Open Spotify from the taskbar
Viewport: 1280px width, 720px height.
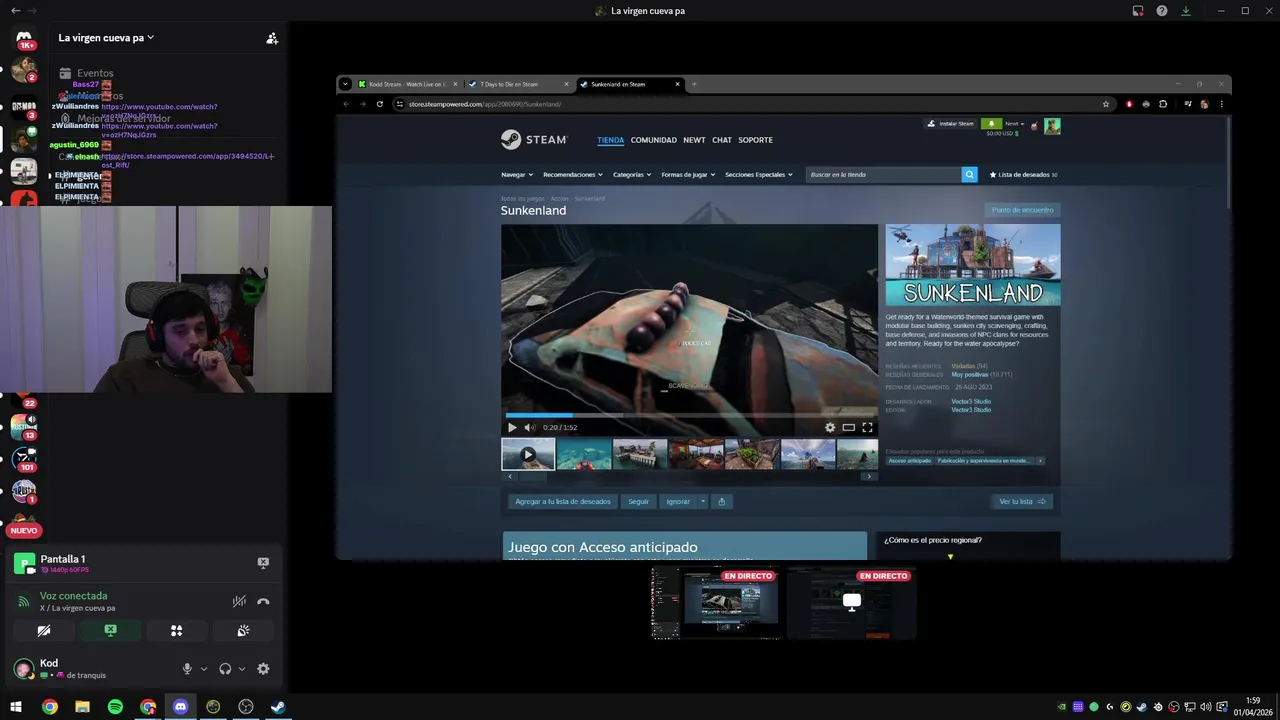(x=115, y=707)
